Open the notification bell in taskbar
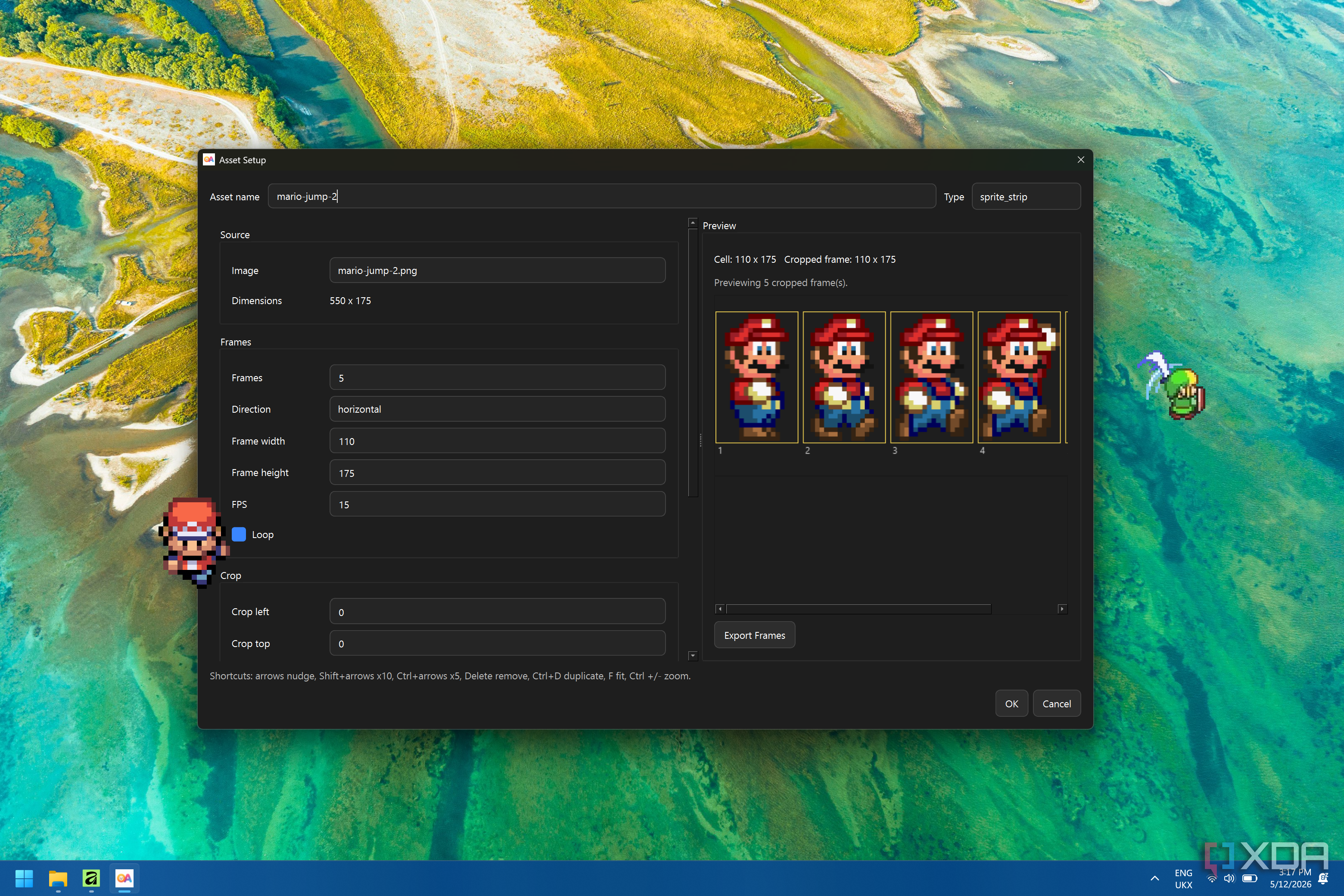The width and height of the screenshot is (1344, 896). click(1323, 878)
